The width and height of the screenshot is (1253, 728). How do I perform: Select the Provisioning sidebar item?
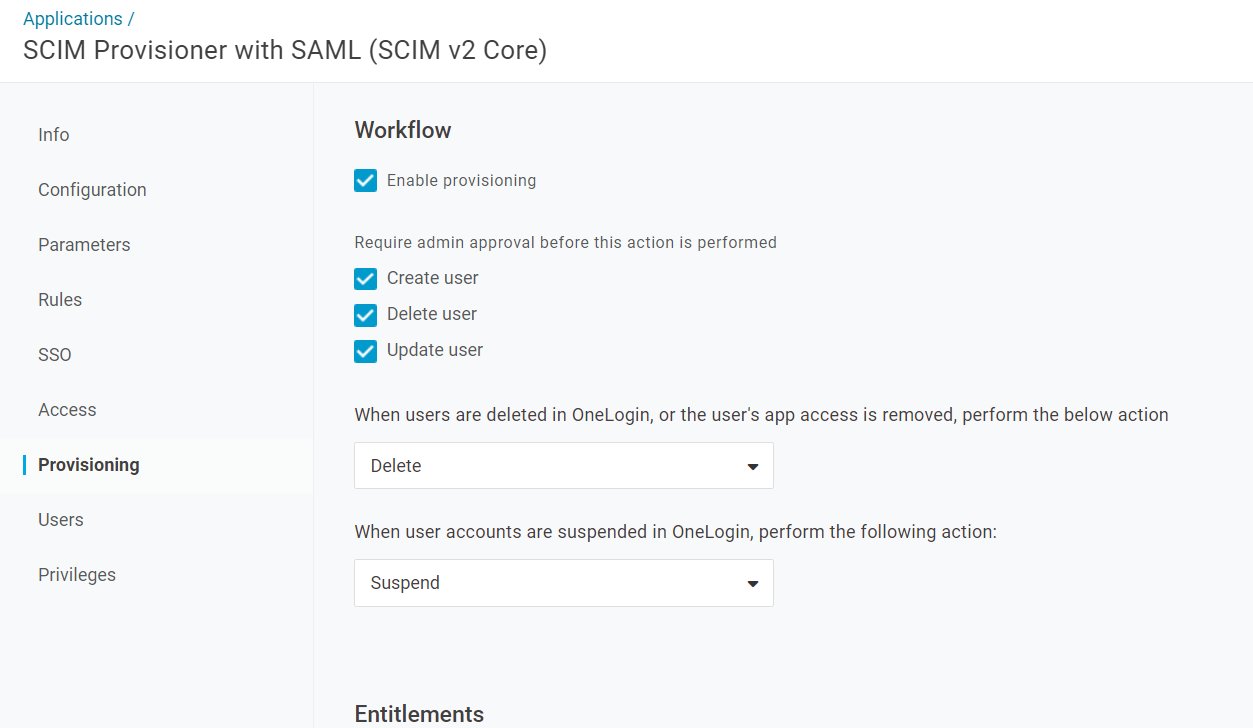pyautogui.click(x=89, y=465)
